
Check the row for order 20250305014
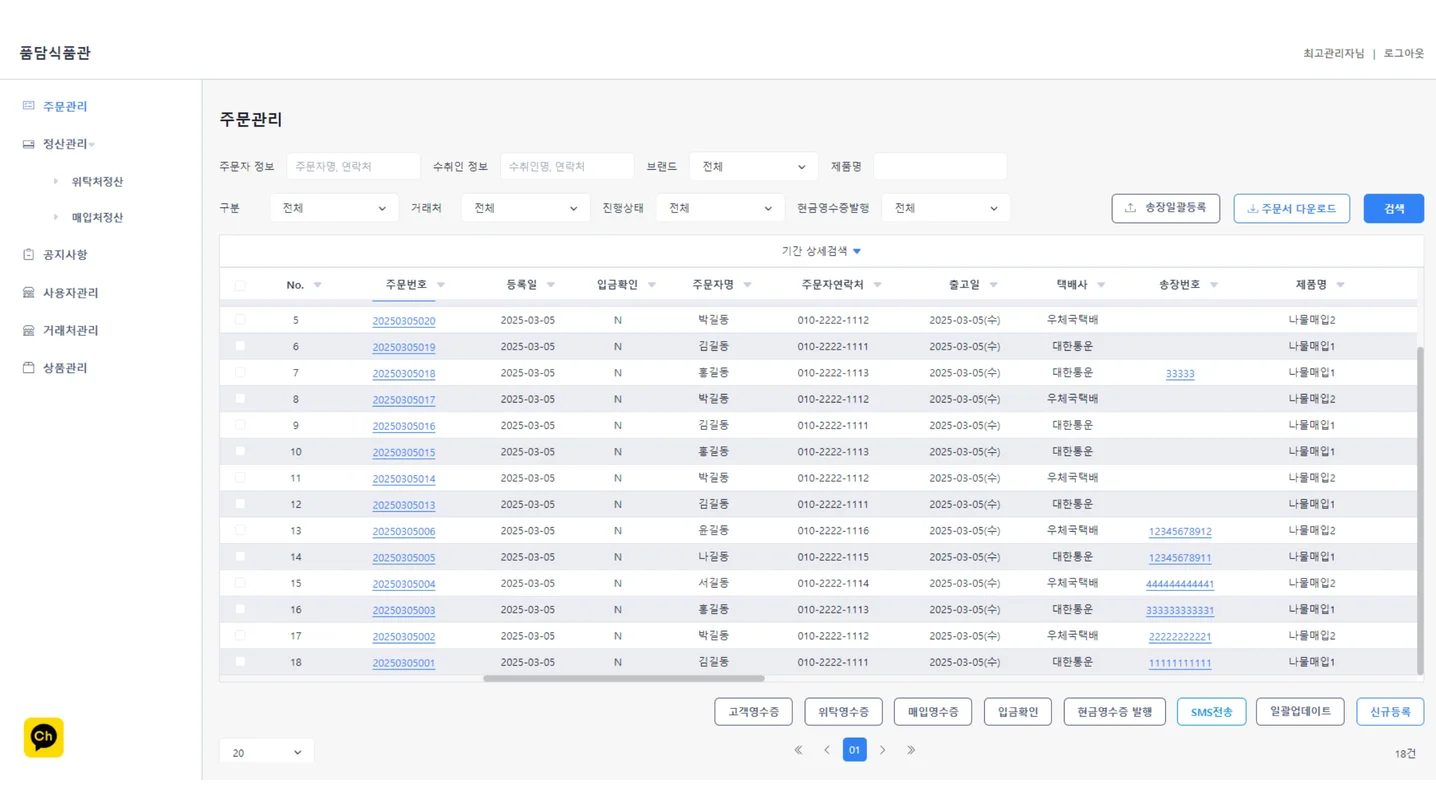[x=240, y=478]
